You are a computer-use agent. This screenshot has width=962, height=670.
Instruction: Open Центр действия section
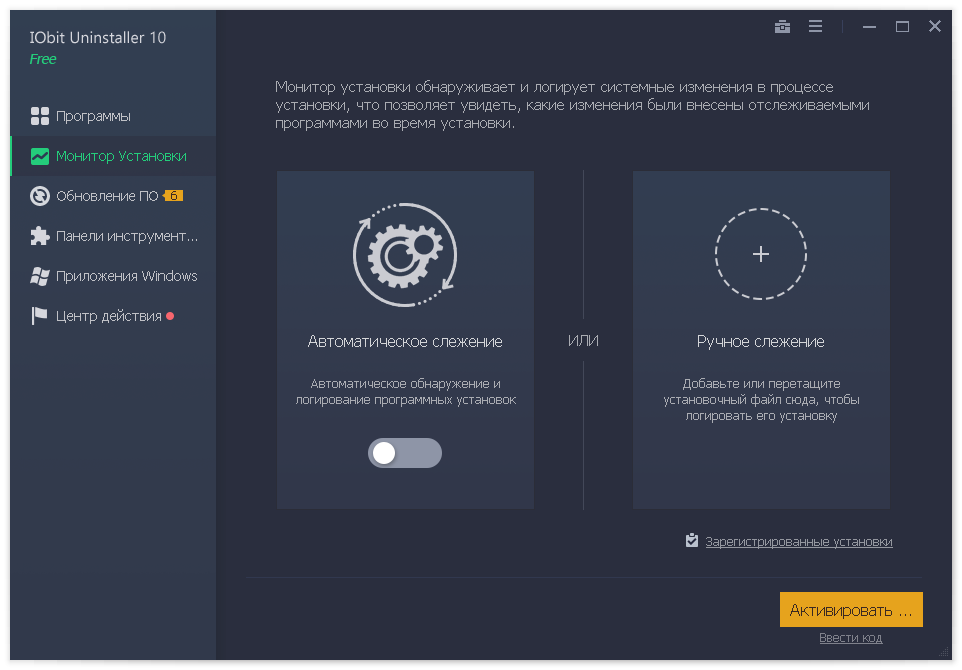pos(114,316)
